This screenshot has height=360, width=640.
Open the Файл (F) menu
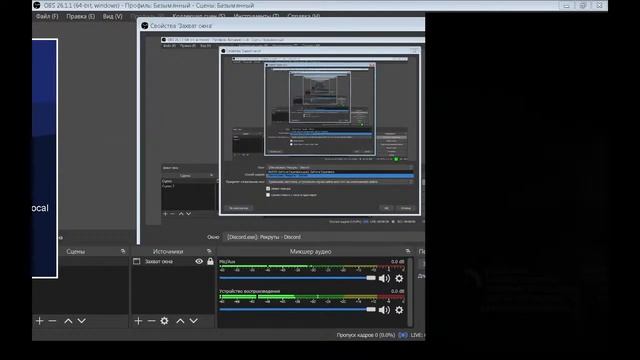[47, 16]
